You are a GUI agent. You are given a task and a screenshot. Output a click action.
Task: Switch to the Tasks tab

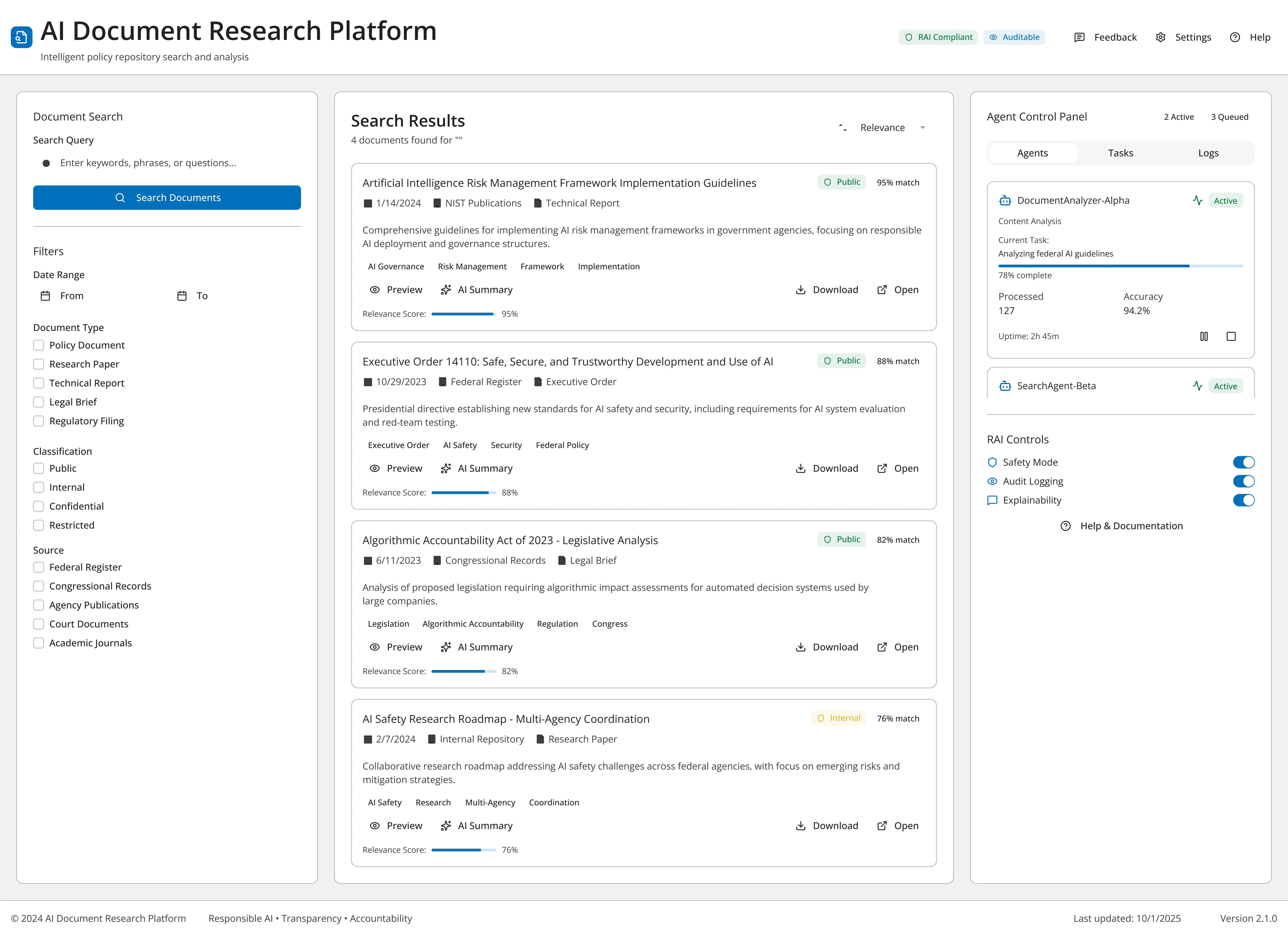pyautogui.click(x=1120, y=153)
